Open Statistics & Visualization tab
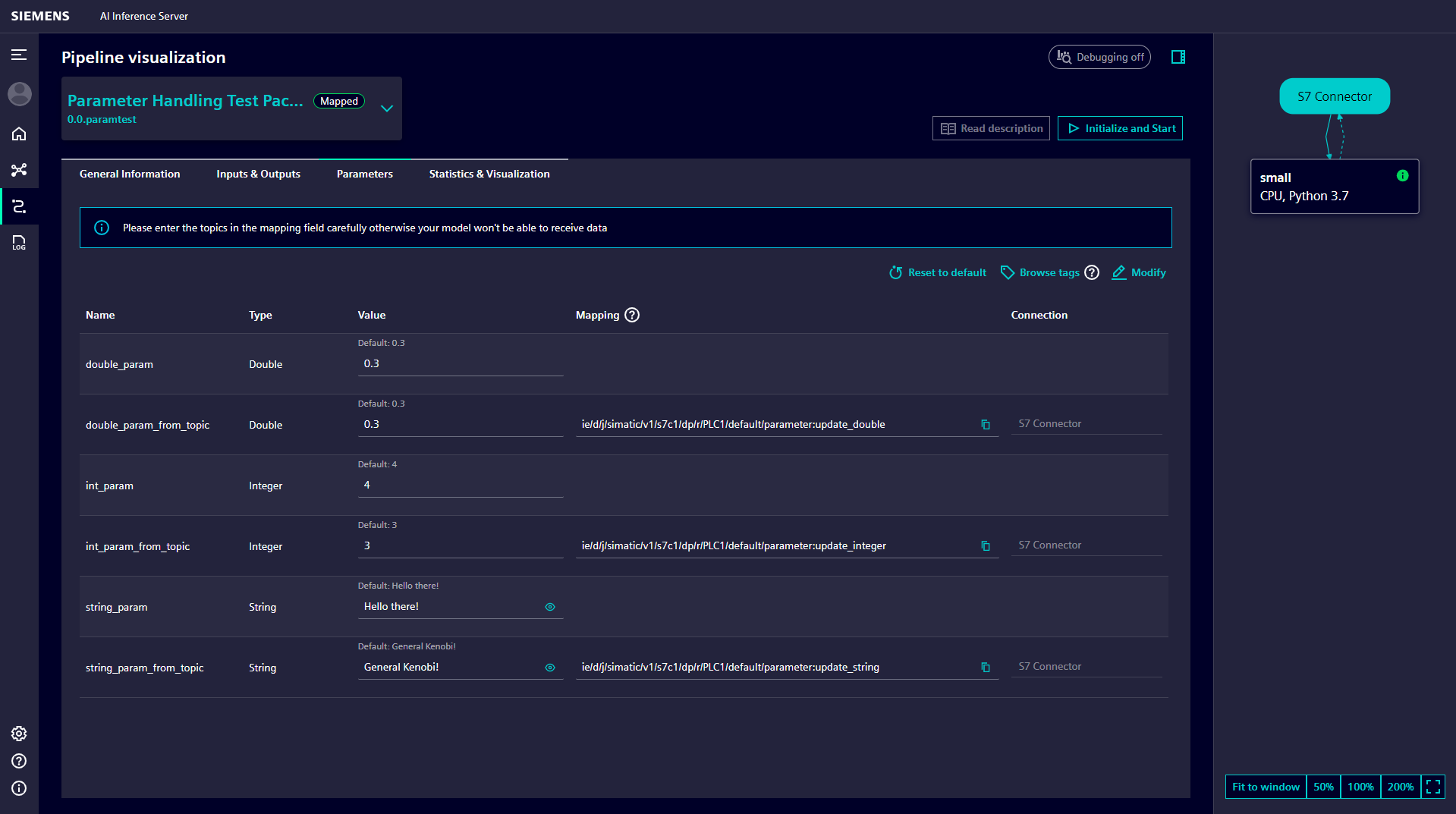The width and height of the screenshot is (1456, 814). [x=489, y=174]
